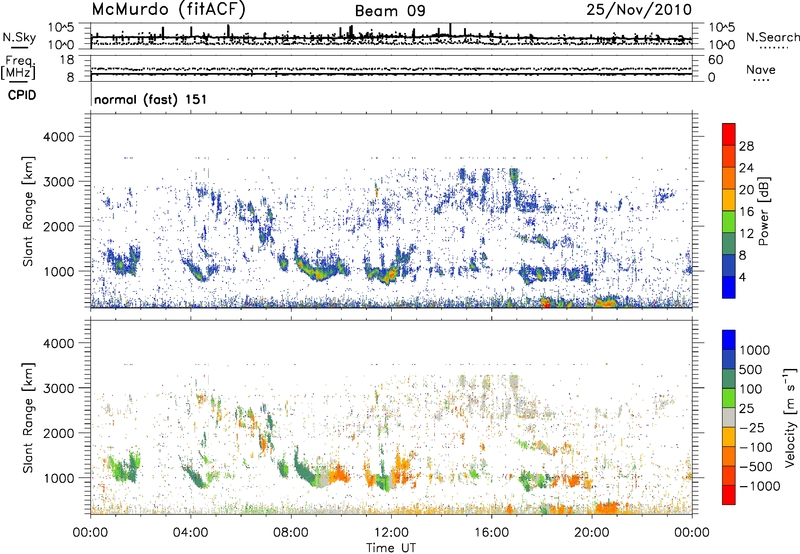This screenshot has height=554, width=800.
Task: Click the Nave axis value 60
Action: [716, 60]
